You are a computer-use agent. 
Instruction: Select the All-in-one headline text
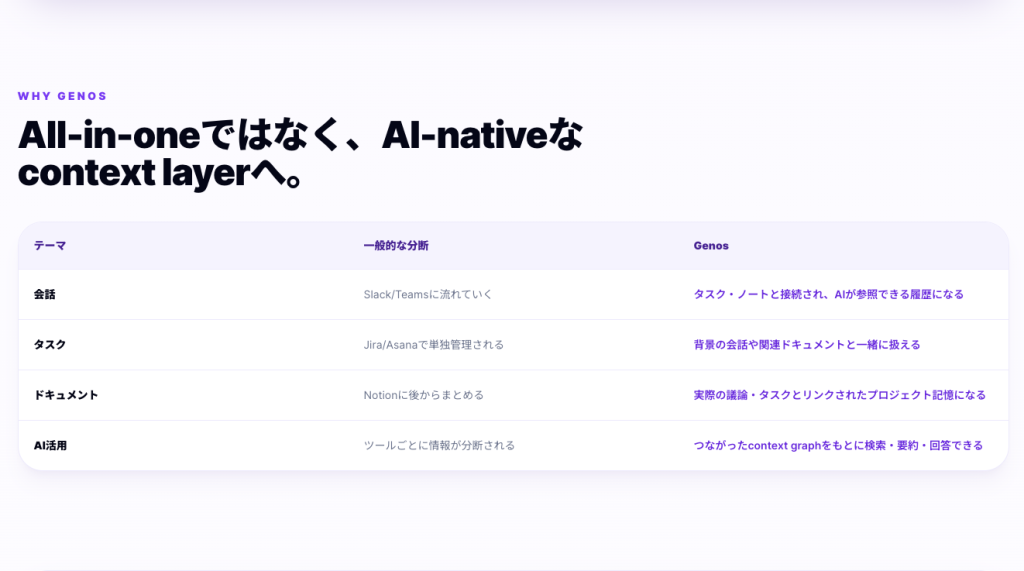point(300,154)
